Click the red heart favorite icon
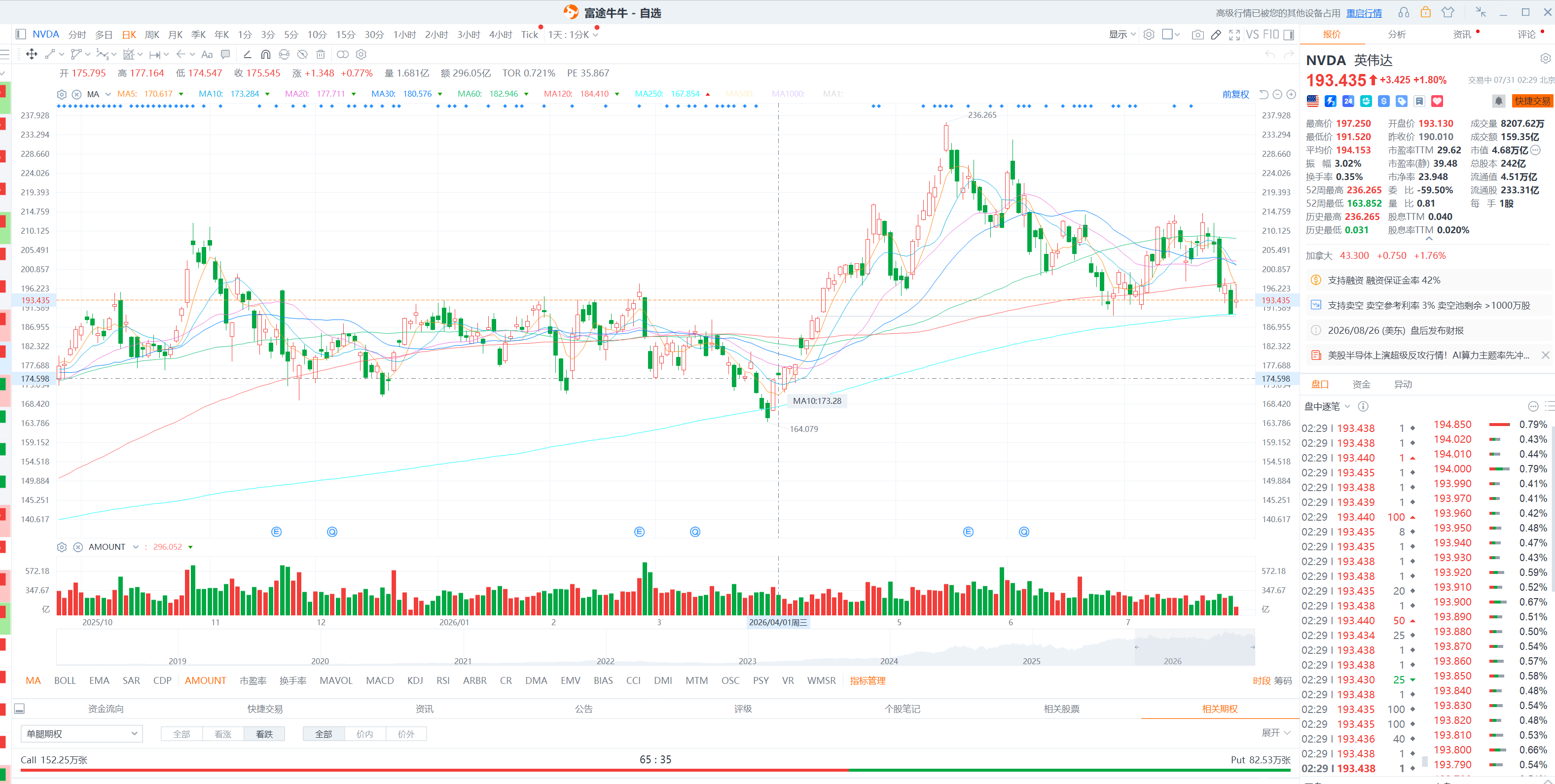Image resolution: width=1555 pixels, height=784 pixels. pos(1437,101)
